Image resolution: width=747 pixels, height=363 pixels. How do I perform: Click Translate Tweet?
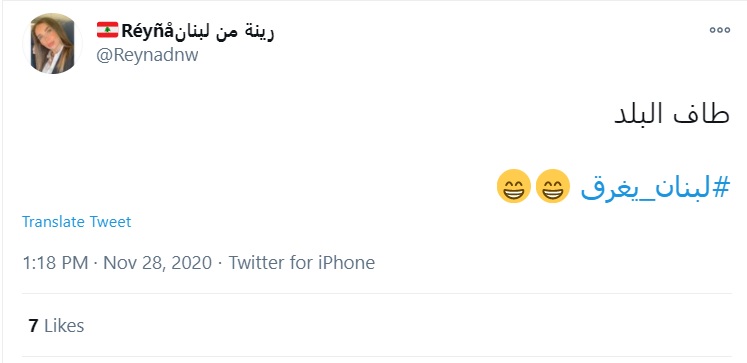76,222
